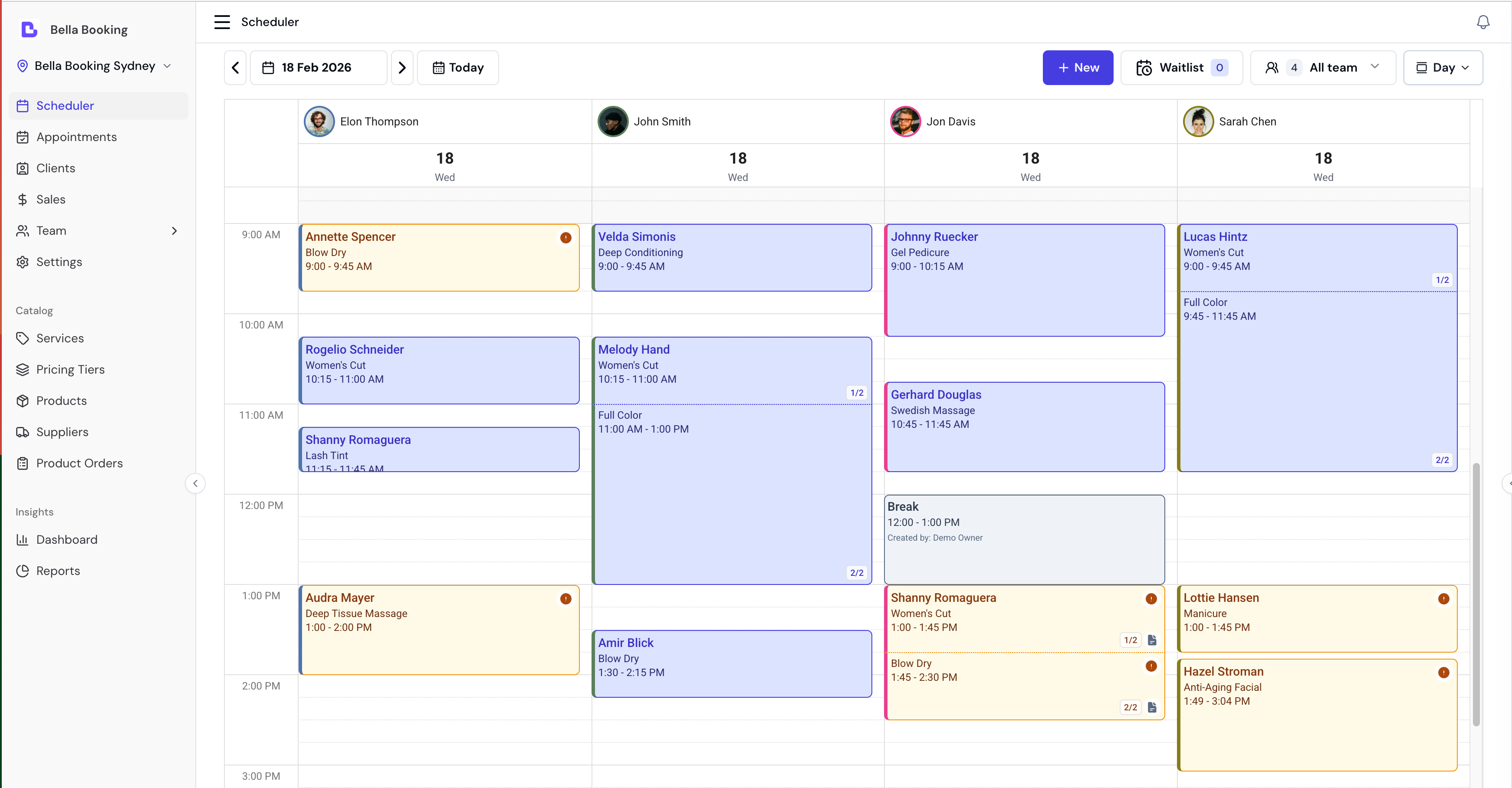The height and width of the screenshot is (788, 1512).
Task: Click the alert icon on Annette Spencer appointment
Action: [565, 238]
